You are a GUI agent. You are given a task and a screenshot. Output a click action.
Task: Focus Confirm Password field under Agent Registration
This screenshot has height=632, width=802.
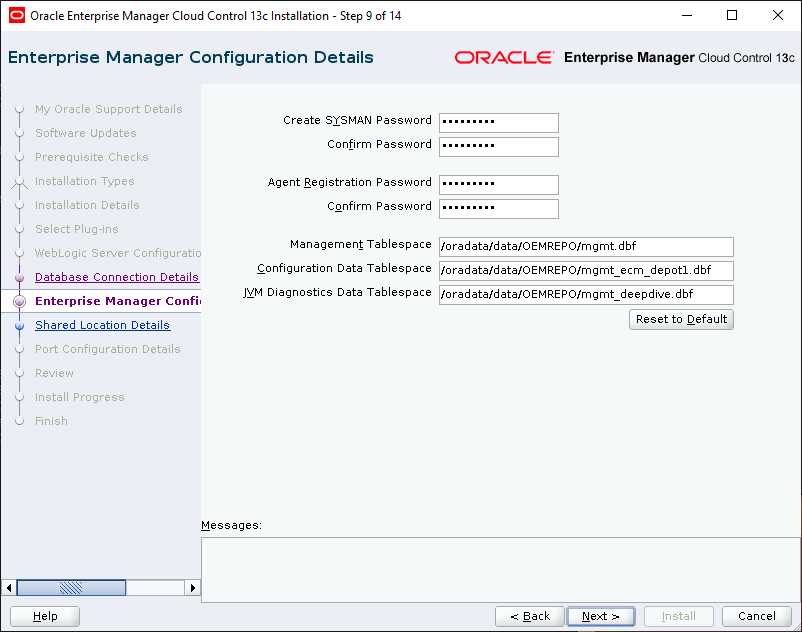coord(499,208)
